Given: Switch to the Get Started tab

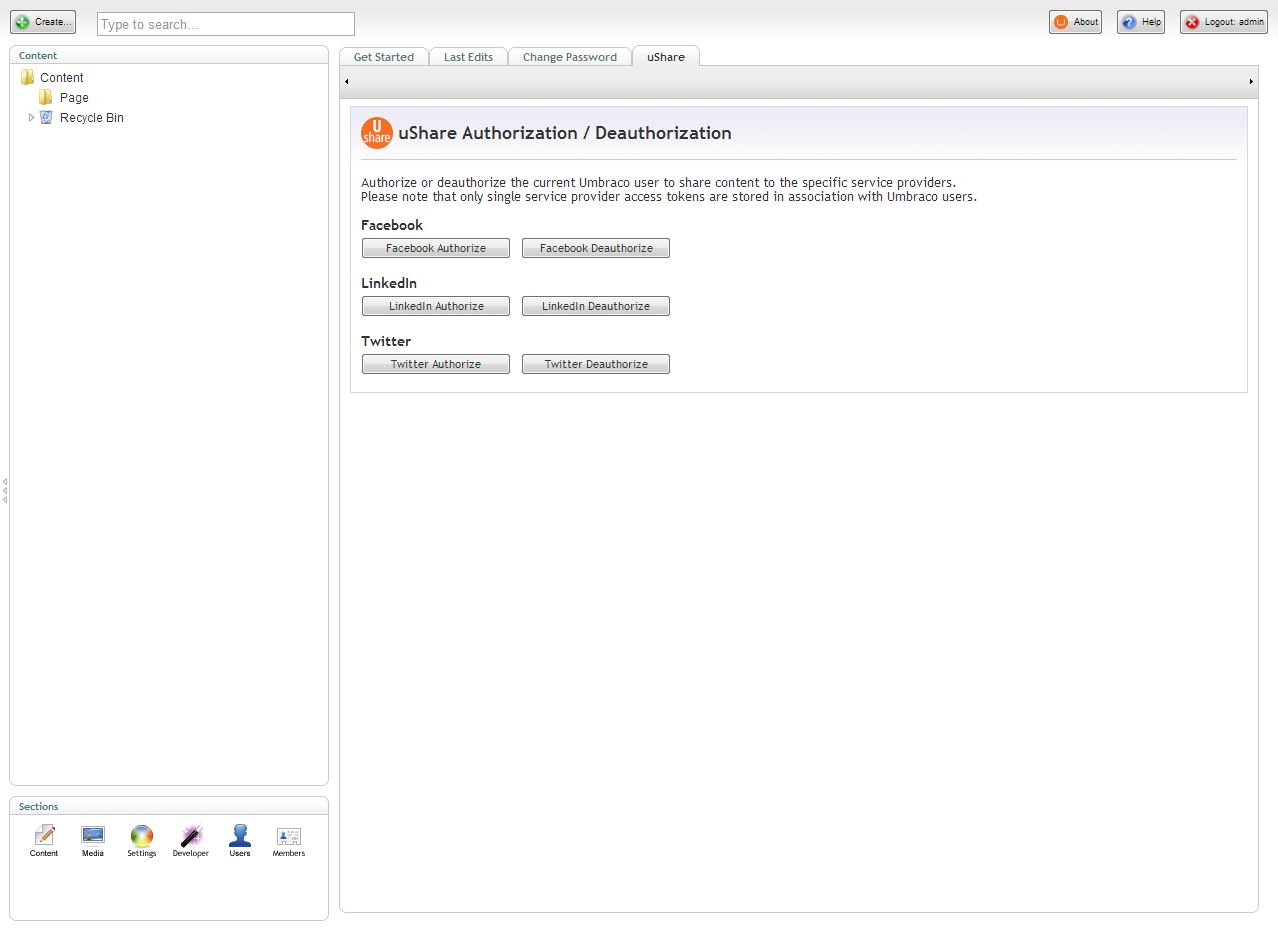Looking at the screenshot, I should point(384,57).
